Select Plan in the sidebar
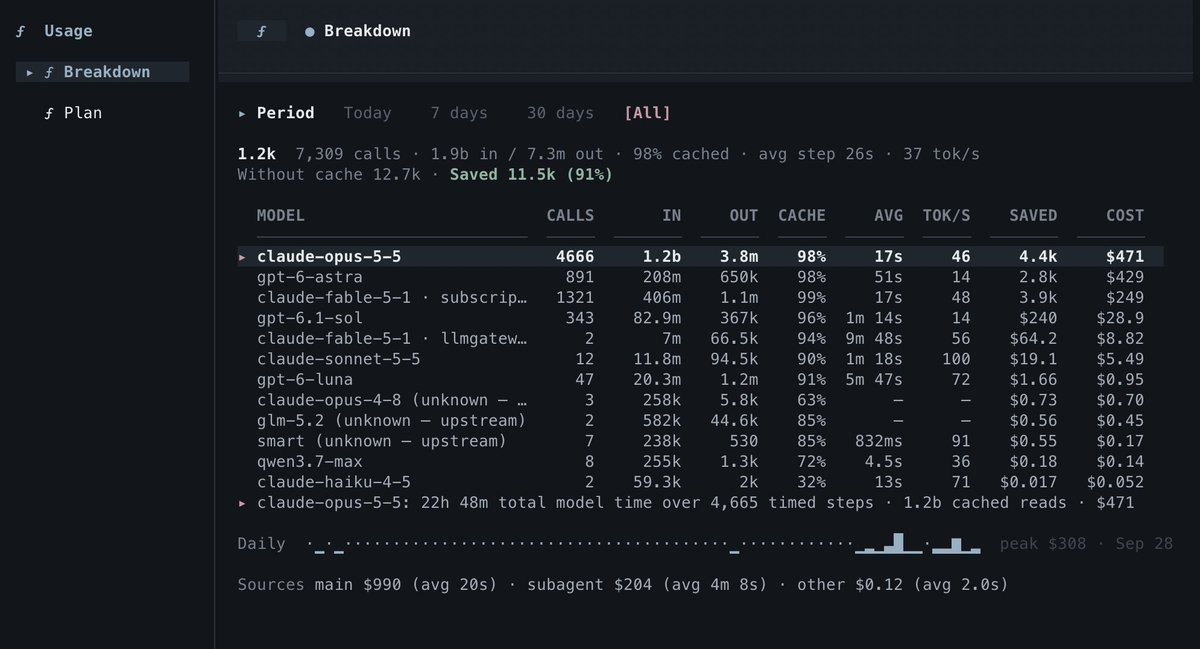Image resolution: width=1200 pixels, height=649 pixels. (x=83, y=113)
